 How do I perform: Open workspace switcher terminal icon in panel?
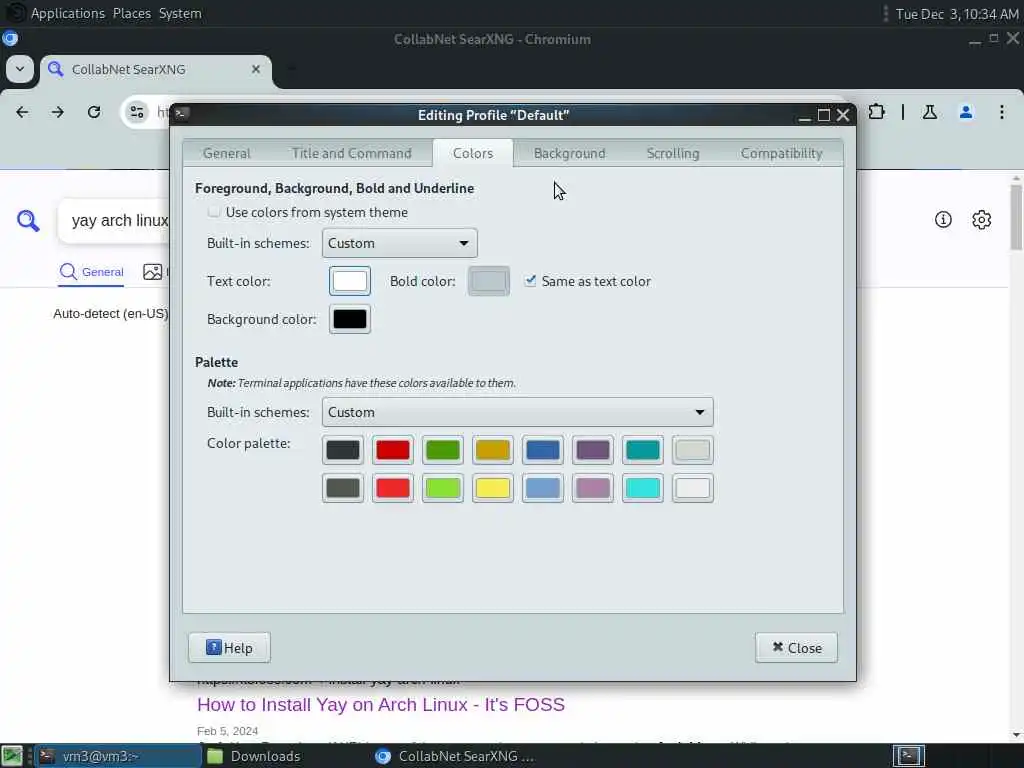pyautogui.click(x=909, y=756)
